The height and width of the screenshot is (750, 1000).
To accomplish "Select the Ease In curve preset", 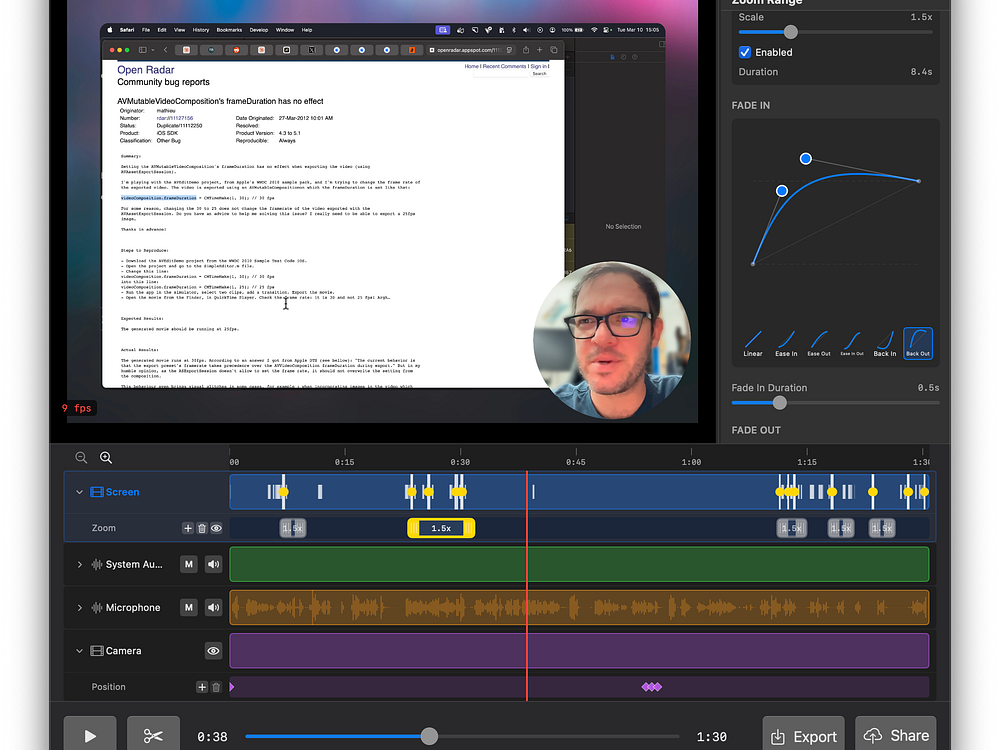I will (x=786, y=343).
